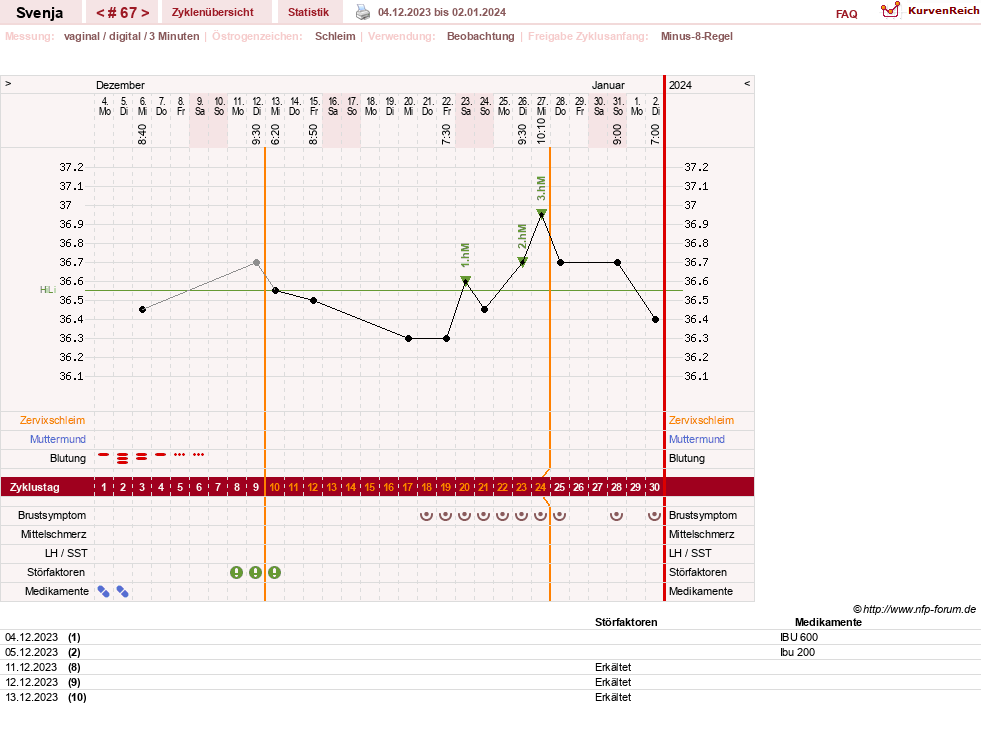This screenshot has width=981, height=741.
Task: Click Brustsymptom icon on cycle day 25
Action: (559, 515)
